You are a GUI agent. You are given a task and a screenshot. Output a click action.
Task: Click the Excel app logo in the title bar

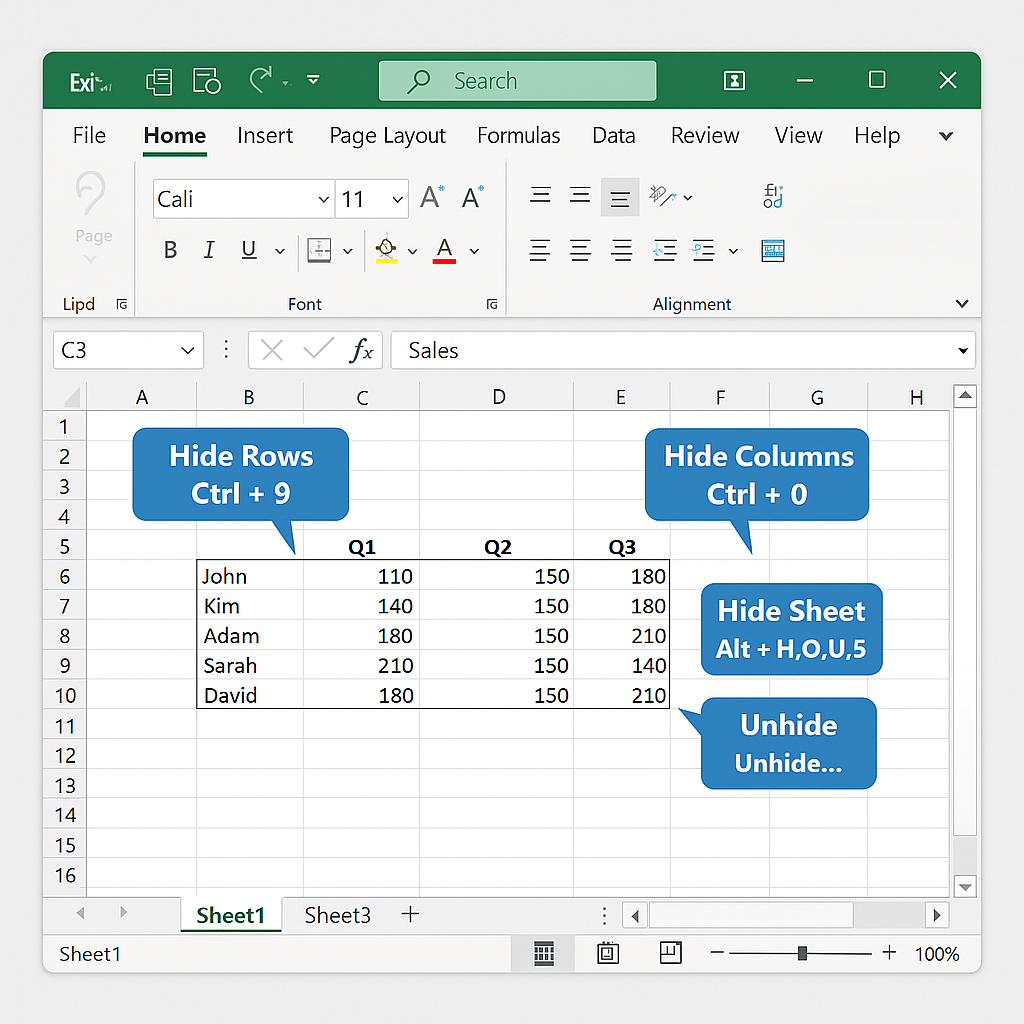coord(90,83)
